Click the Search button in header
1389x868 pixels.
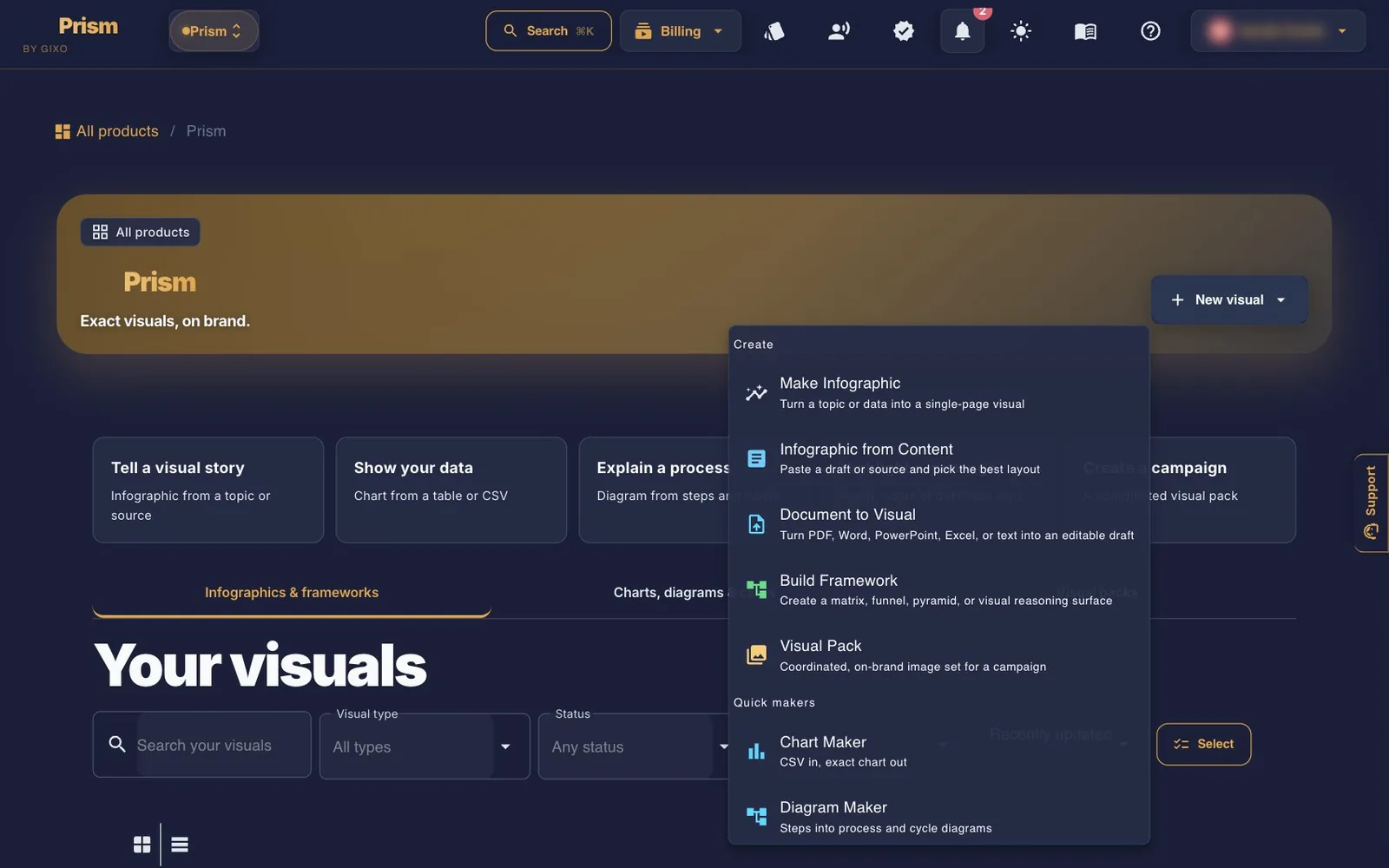(548, 31)
